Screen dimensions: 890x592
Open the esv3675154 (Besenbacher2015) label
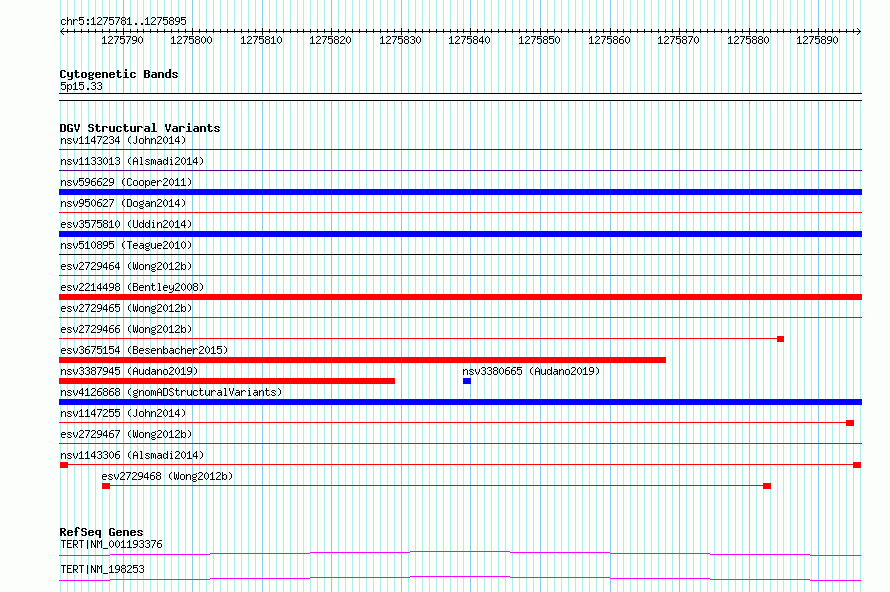coord(144,350)
